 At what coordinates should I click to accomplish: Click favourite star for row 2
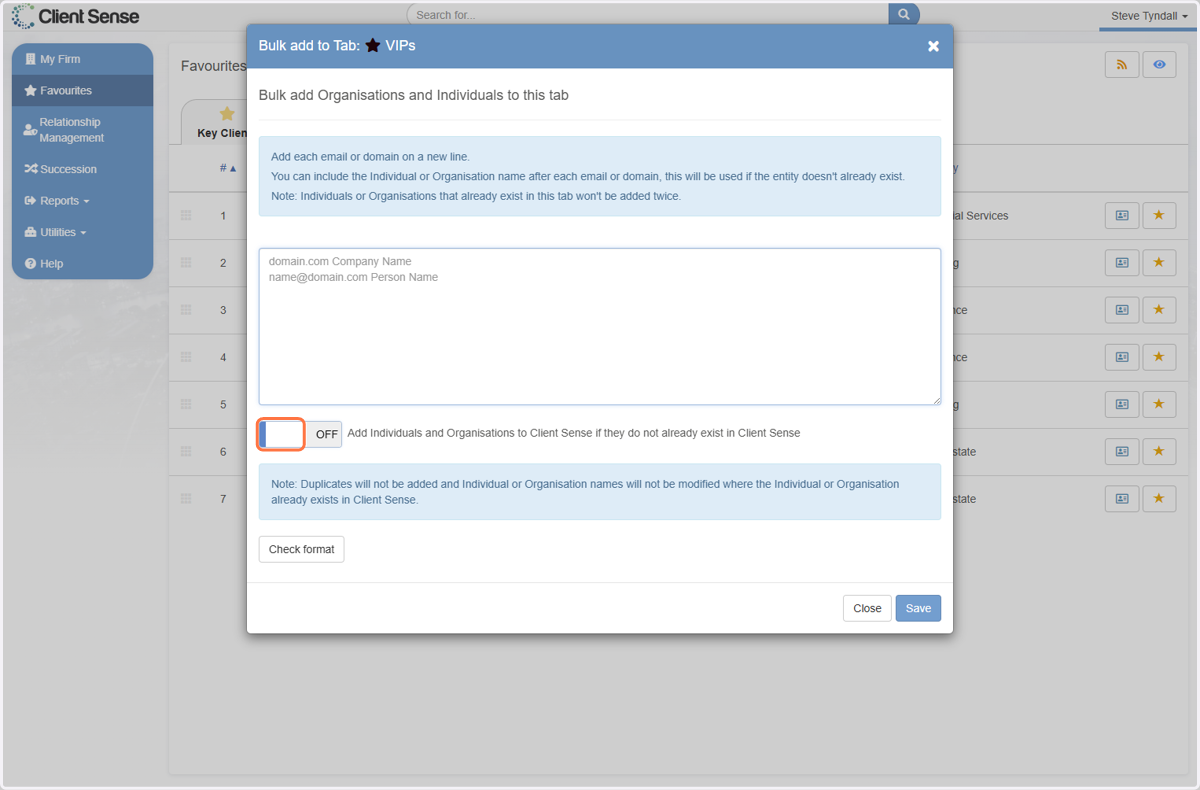[x=1159, y=262]
